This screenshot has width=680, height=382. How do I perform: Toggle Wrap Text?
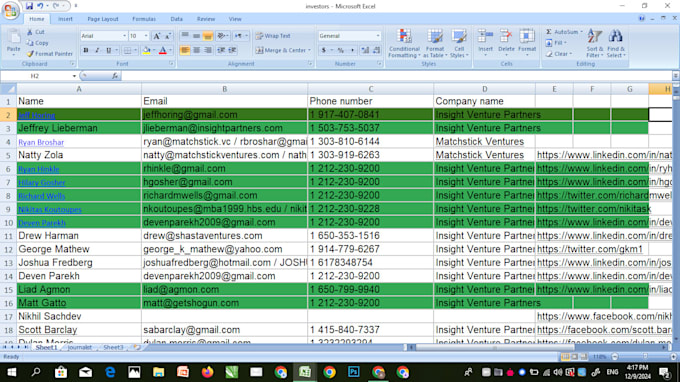pos(273,36)
